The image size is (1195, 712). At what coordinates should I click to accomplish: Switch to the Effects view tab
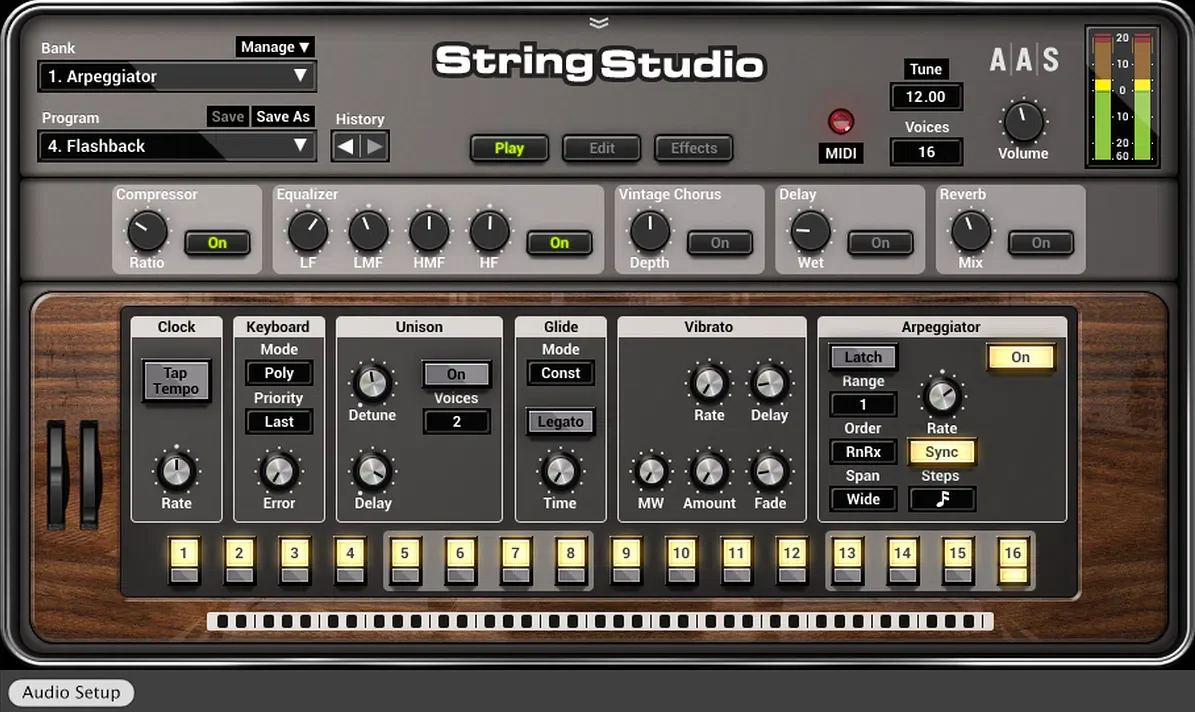point(694,148)
